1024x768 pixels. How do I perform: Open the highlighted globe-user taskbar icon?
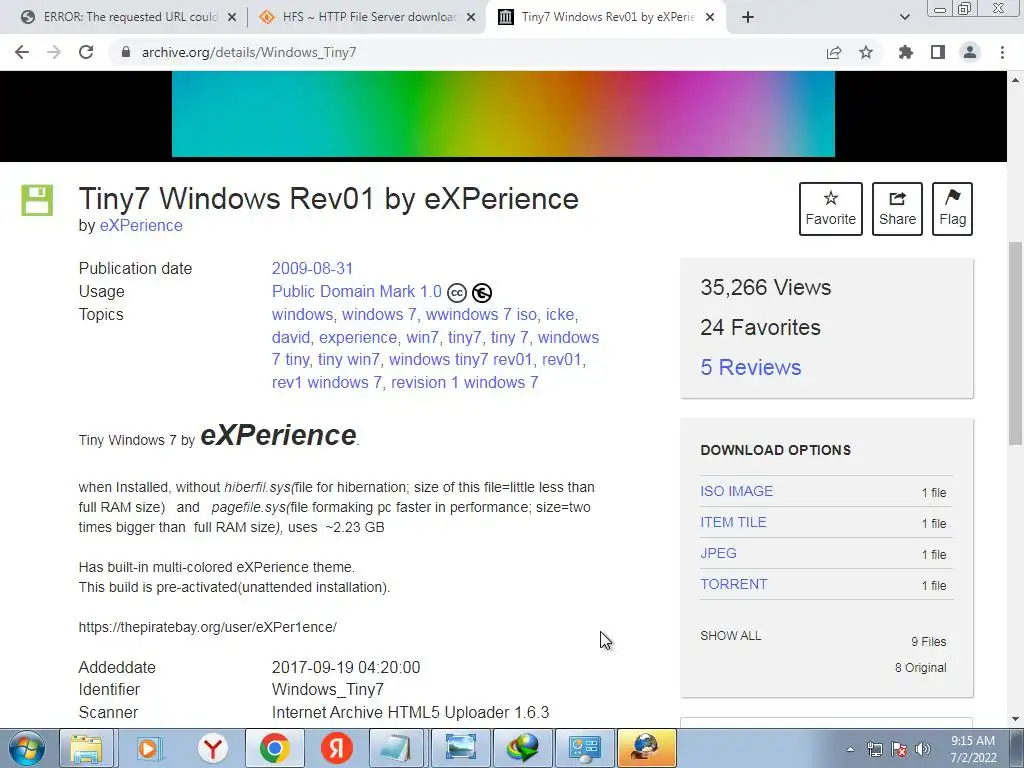click(x=647, y=748)
